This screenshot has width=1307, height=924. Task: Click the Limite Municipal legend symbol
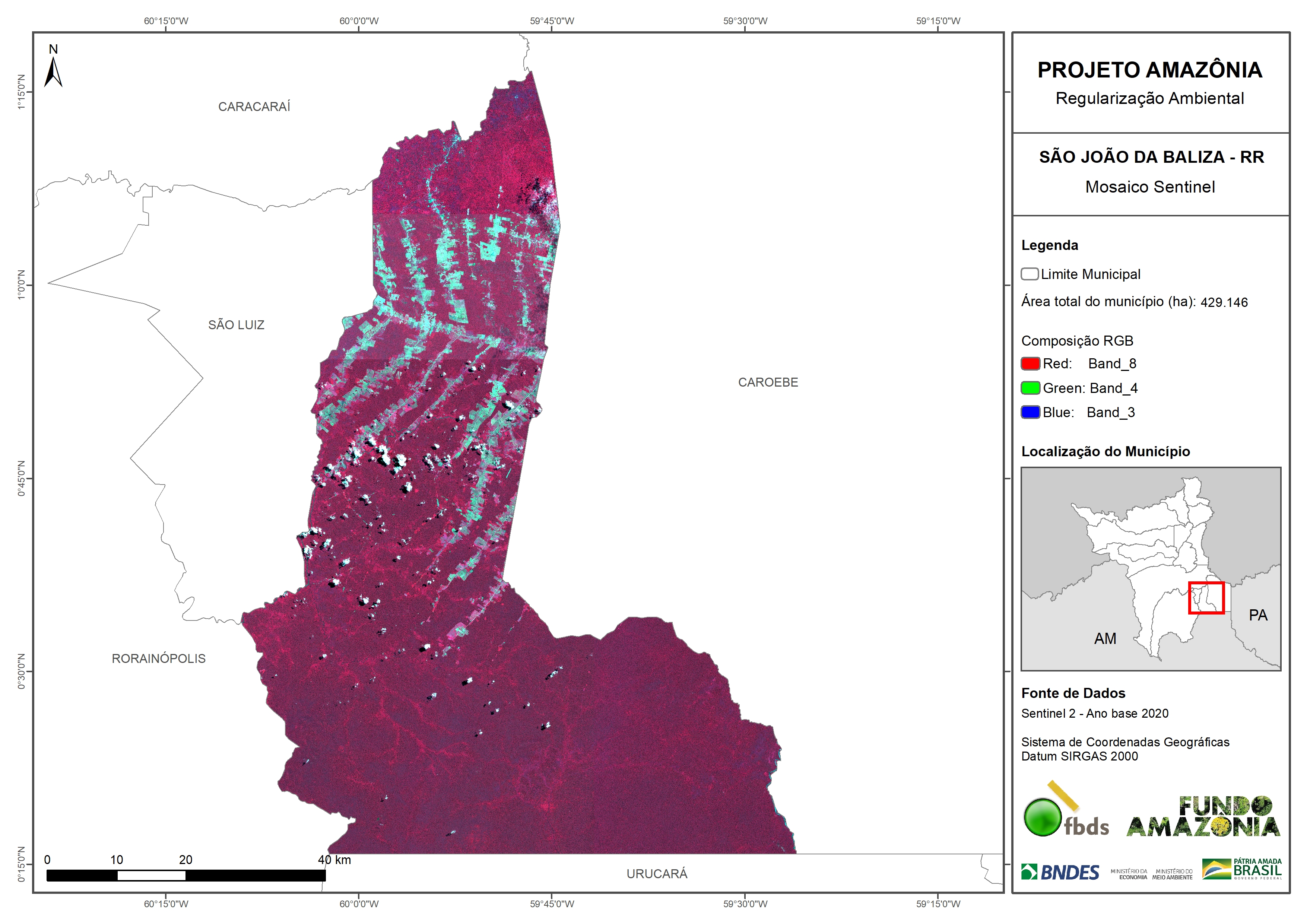[x=1029, y=274]
